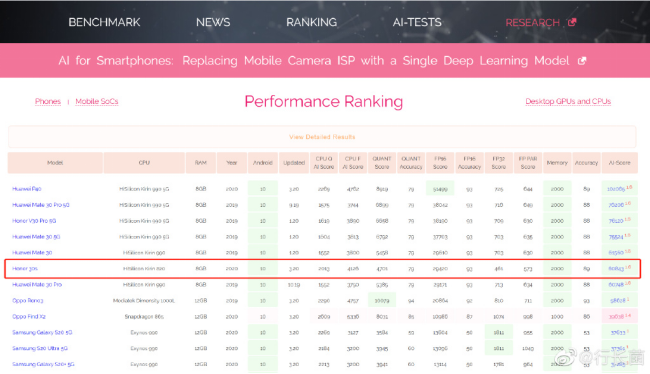
Task: Sort by the Model column header
Action: tap(55, 163)
